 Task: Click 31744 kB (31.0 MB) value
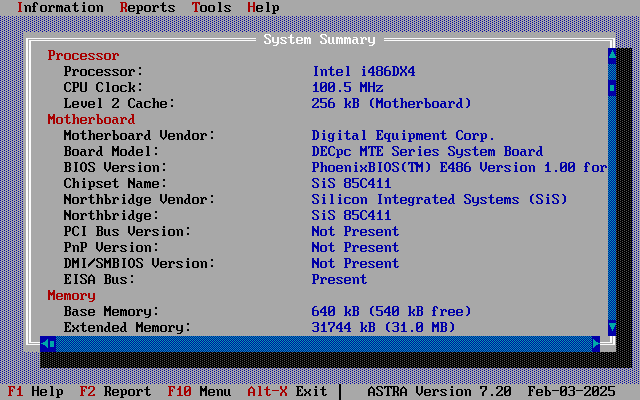tap(383, 327)
